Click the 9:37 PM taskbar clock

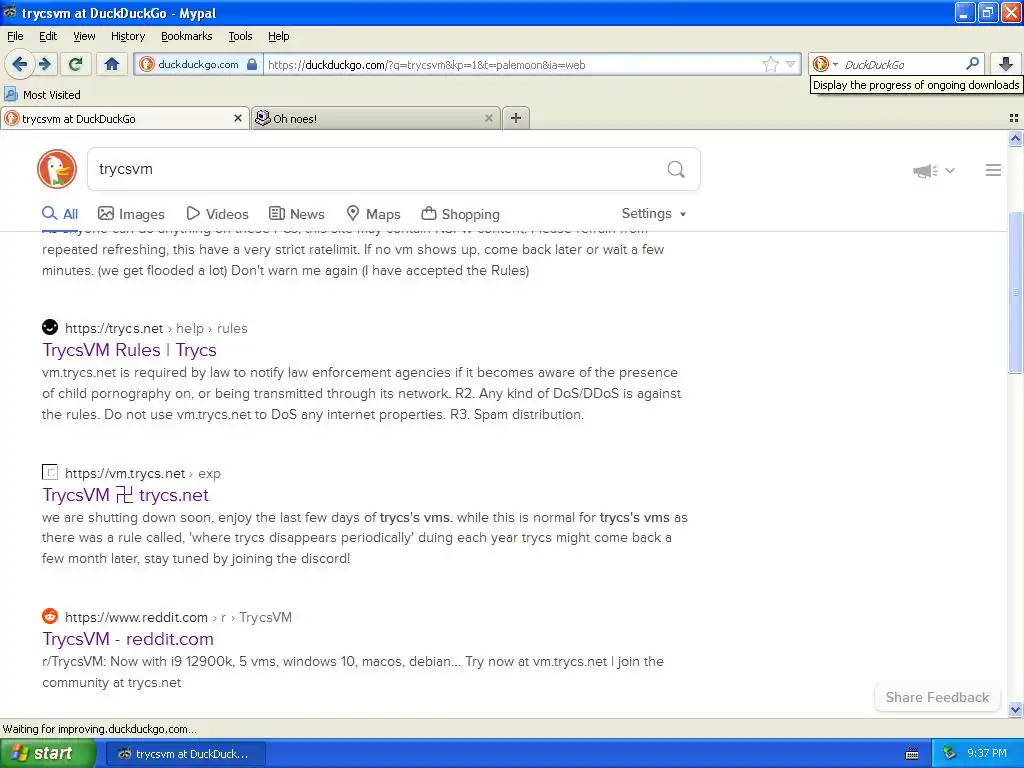click(986, 754)
